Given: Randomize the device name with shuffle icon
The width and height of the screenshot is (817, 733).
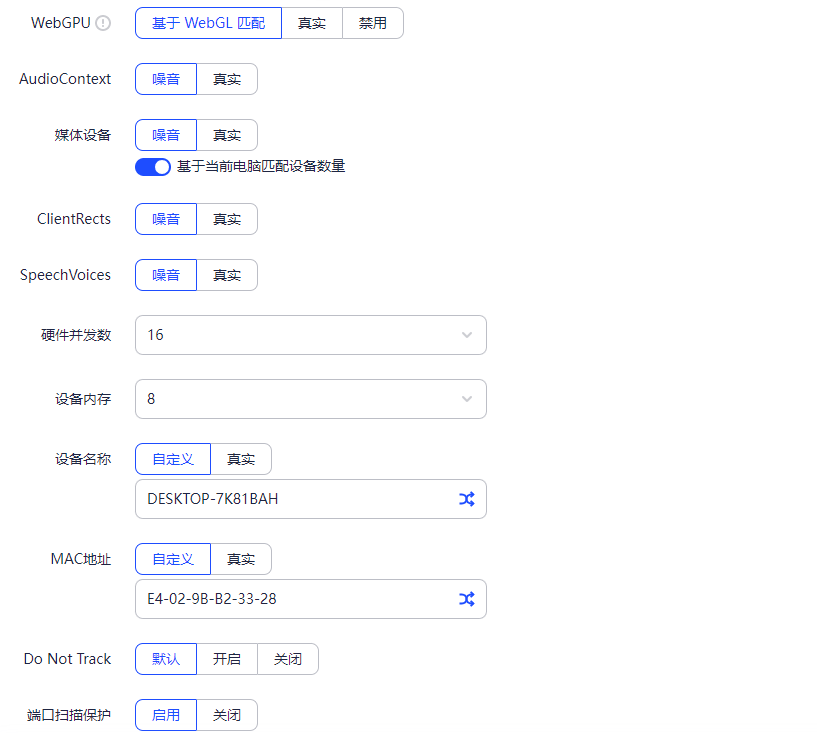Looking at the screenshot, I should click(x=467, y=499).
